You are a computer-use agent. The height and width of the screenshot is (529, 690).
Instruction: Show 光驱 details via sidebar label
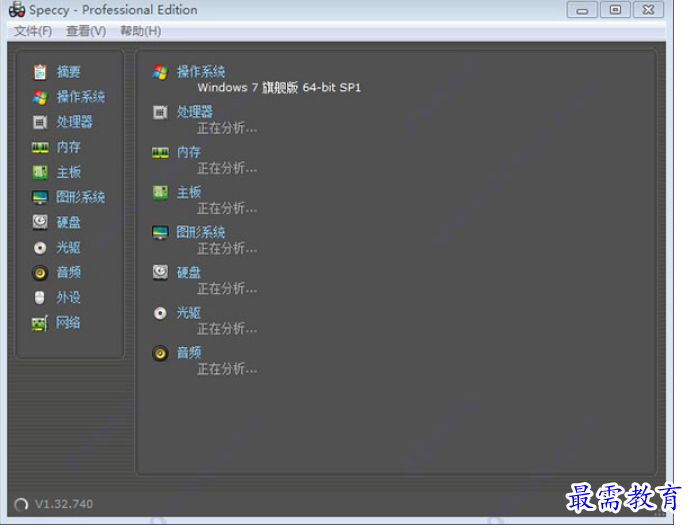point(69,248)
